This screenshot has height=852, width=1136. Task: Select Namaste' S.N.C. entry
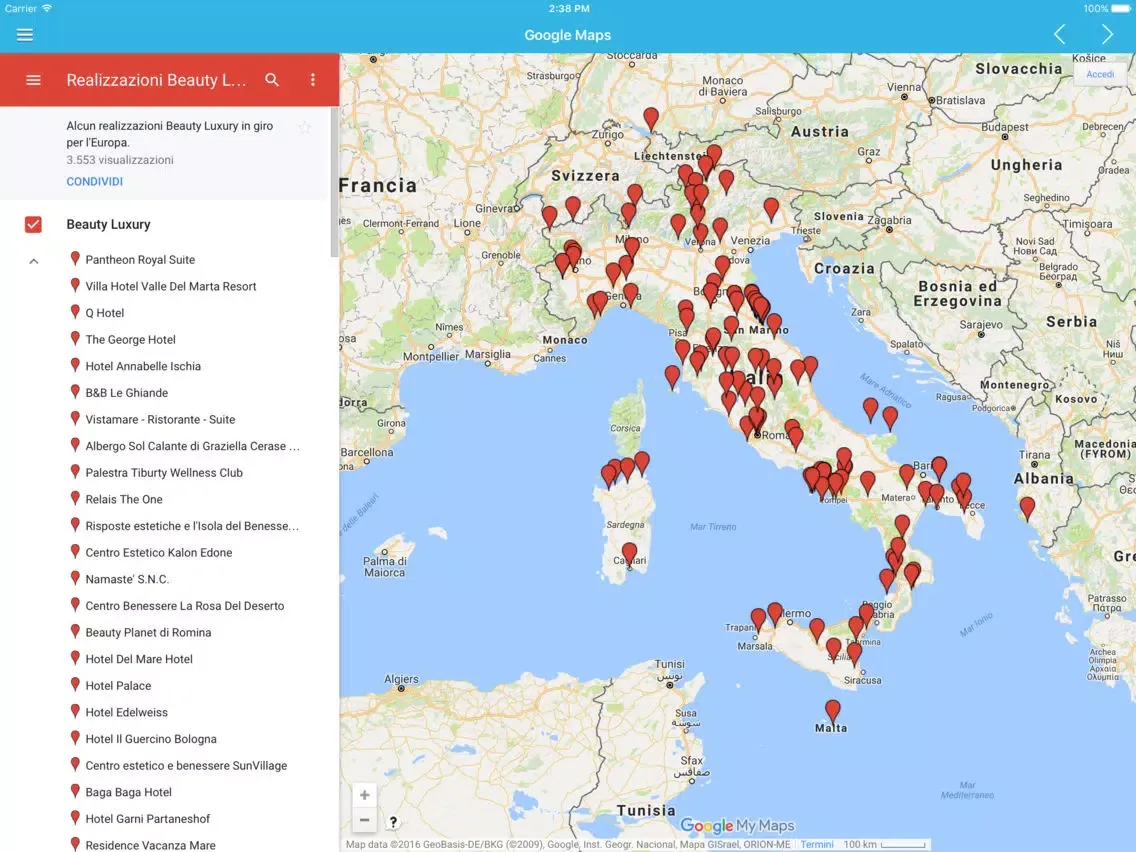point(127,579)
